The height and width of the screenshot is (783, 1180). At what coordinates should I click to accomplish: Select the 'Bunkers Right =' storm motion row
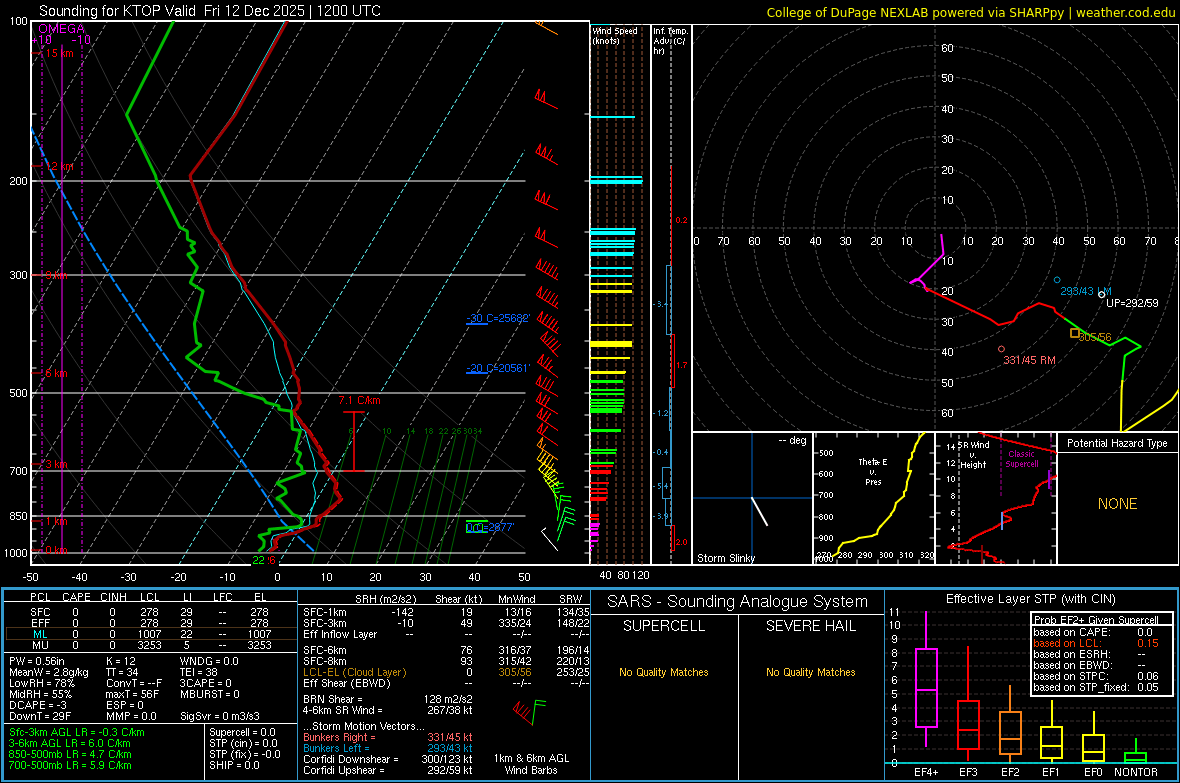pos(388,737)
